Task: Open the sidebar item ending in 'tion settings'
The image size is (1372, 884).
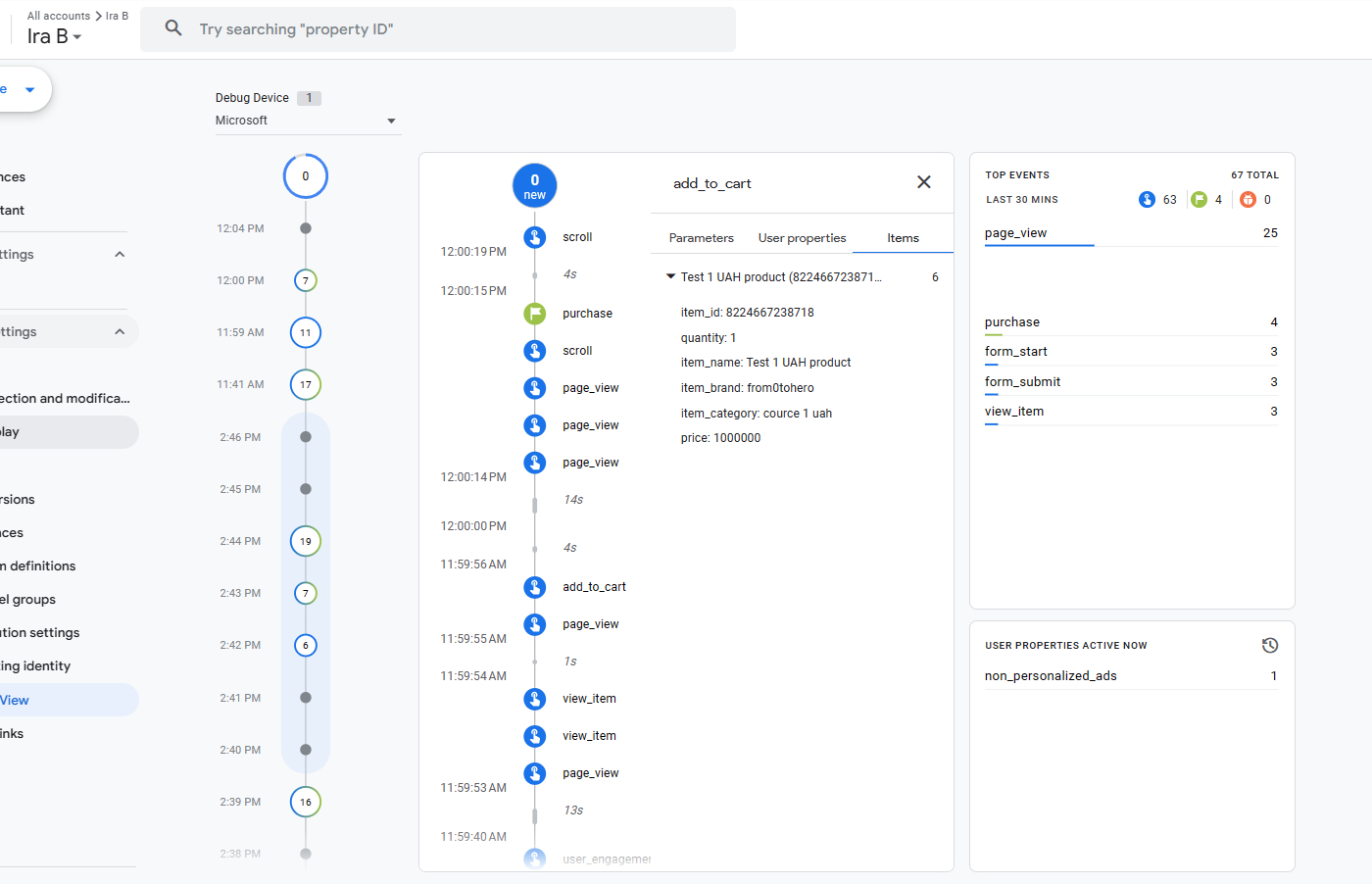Action: [x=40, y=633]
